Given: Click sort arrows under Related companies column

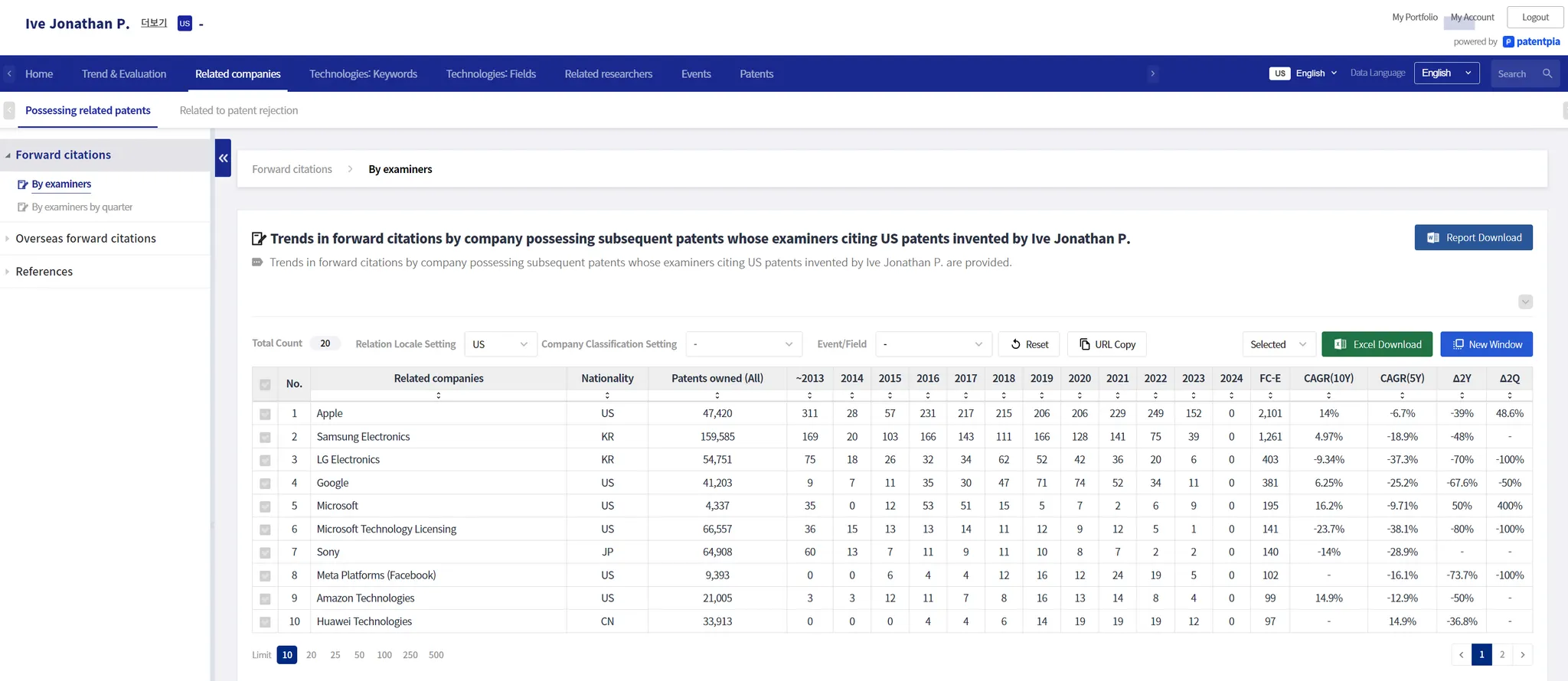Looking at the screenshot, I should pos(438,396).
